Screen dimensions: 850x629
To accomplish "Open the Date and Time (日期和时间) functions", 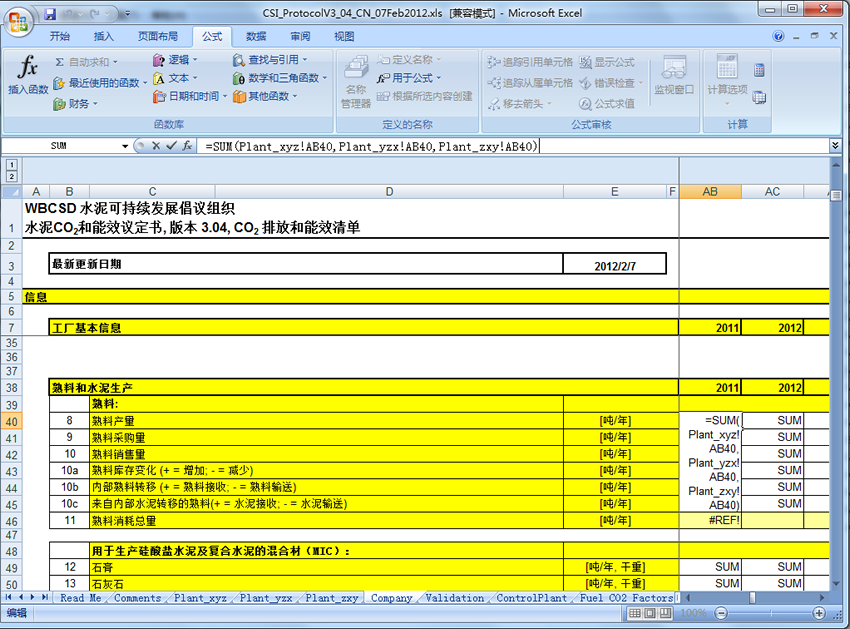I will click(187, 97).
